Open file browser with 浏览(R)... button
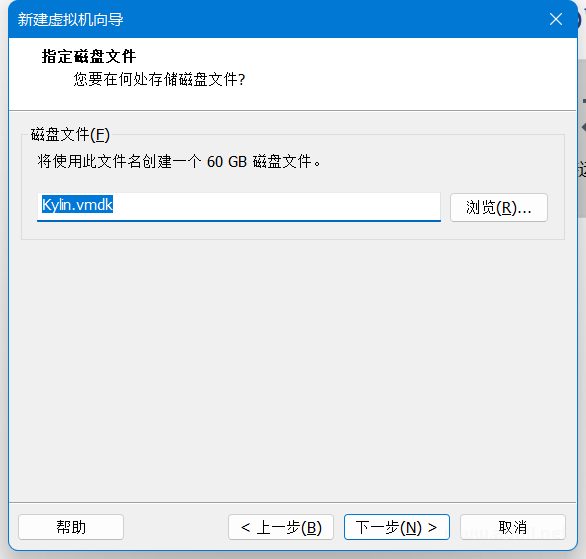Screen dimensions: 586x559 (499, 207)
